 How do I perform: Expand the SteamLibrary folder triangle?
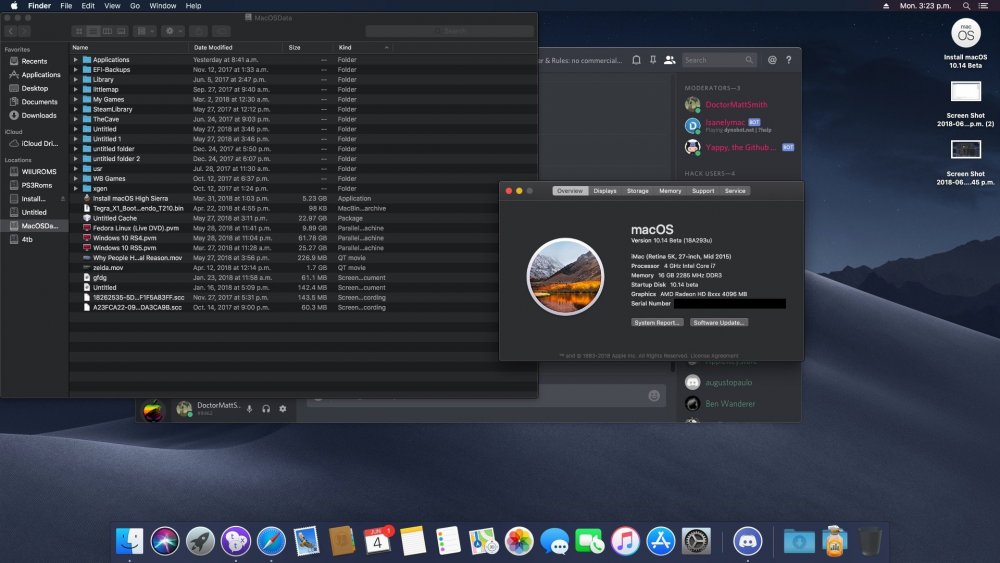click(76, 109)
